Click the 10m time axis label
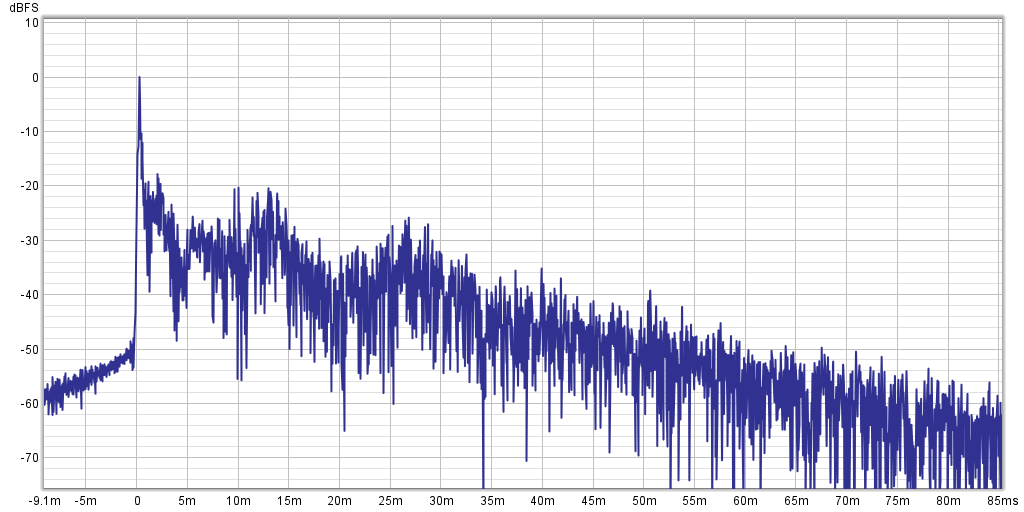Image resolution: width=1024 pixels, height=512 pixels. [238, 502]
